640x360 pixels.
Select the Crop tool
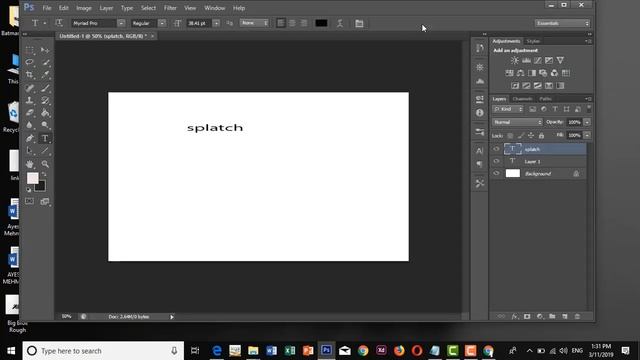click(x=29, y=75)
